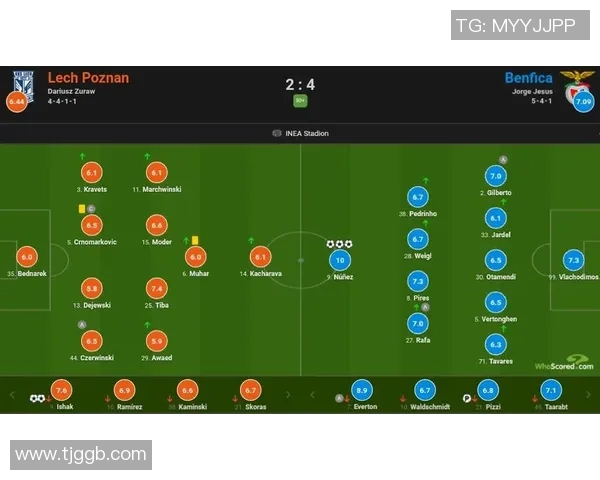Click Lech Poznan 6.44 team rating
The height and width of the screenshot is (480, 600).
pos(16,102)
